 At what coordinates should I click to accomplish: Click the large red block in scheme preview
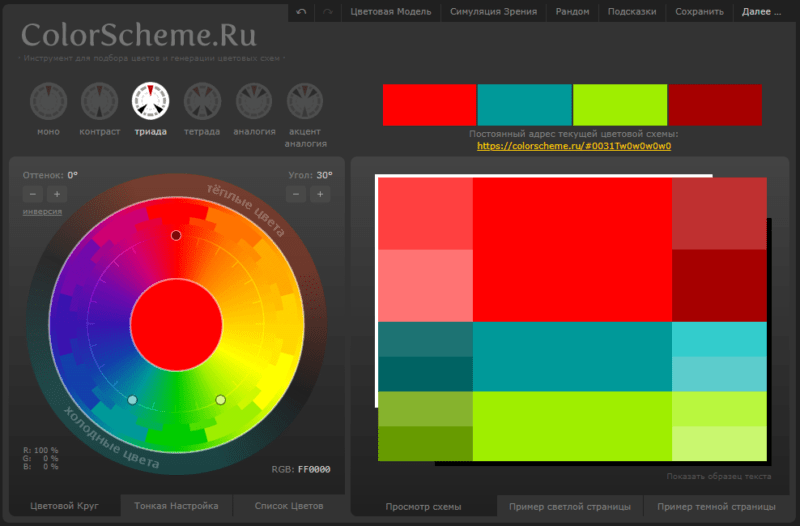click(572, 249)
